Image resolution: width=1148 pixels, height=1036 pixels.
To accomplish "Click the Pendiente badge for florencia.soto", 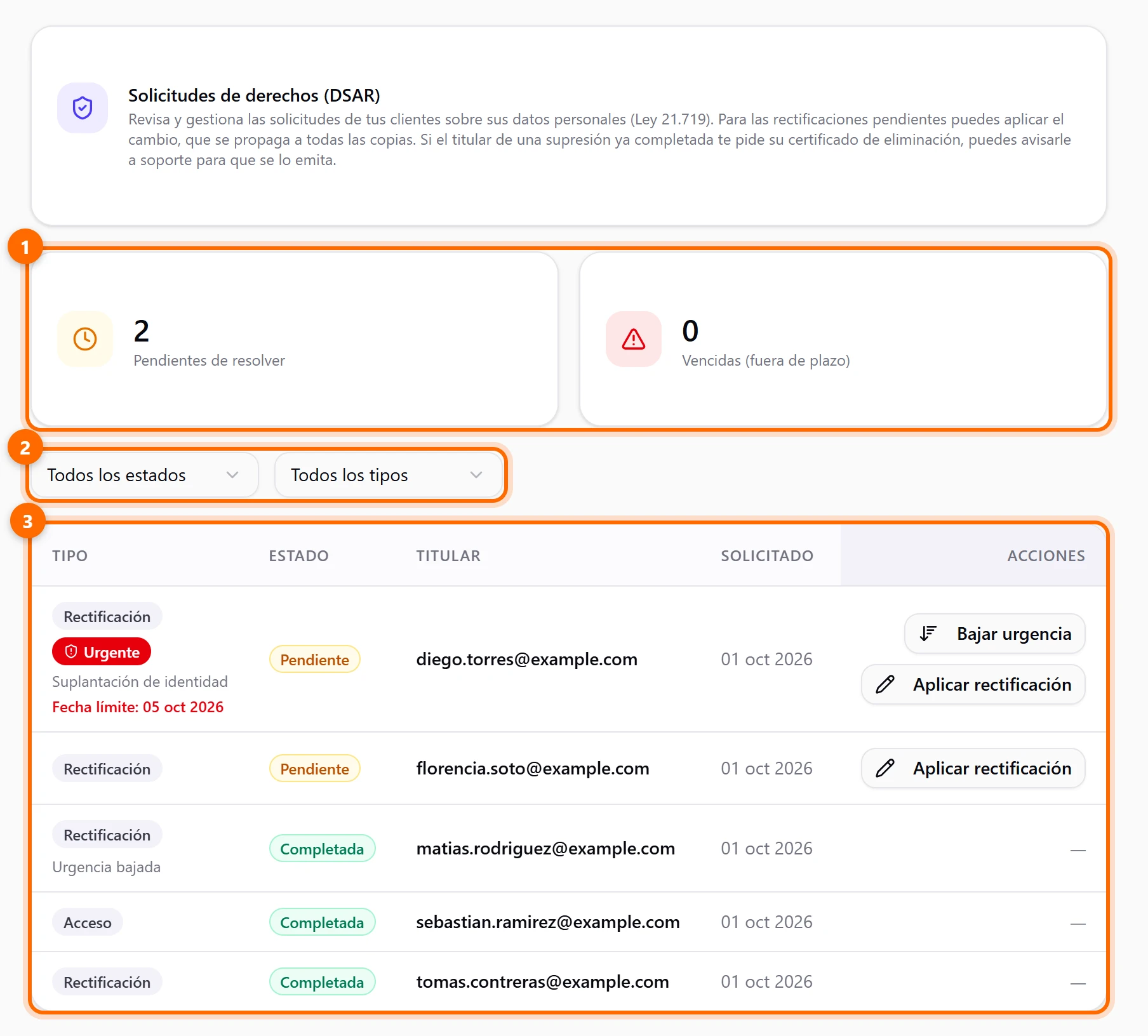I will [x=315, y=769].
